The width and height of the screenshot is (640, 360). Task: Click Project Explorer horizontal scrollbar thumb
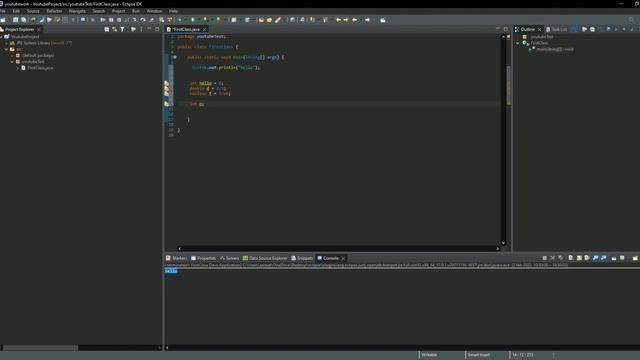(40, 348)
